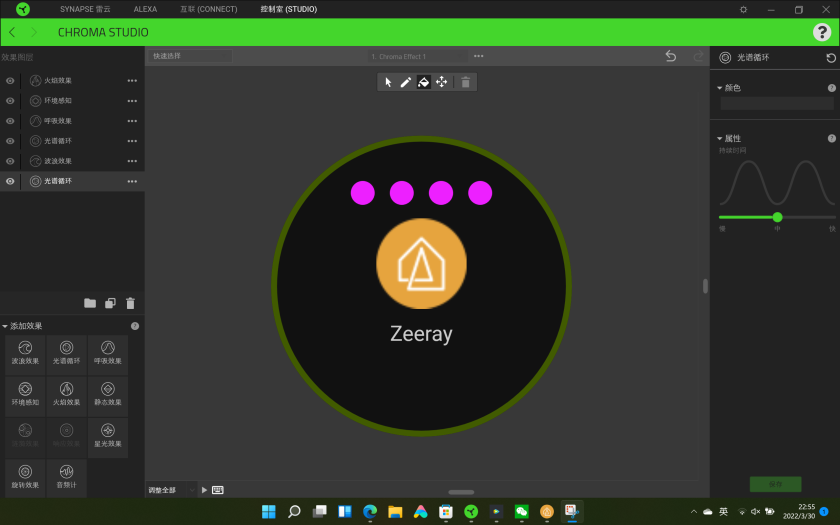Click the orange Zeeray device logo
Viewport: 840px width, 525px height.
pyautogui.click(x=421, y=263)
